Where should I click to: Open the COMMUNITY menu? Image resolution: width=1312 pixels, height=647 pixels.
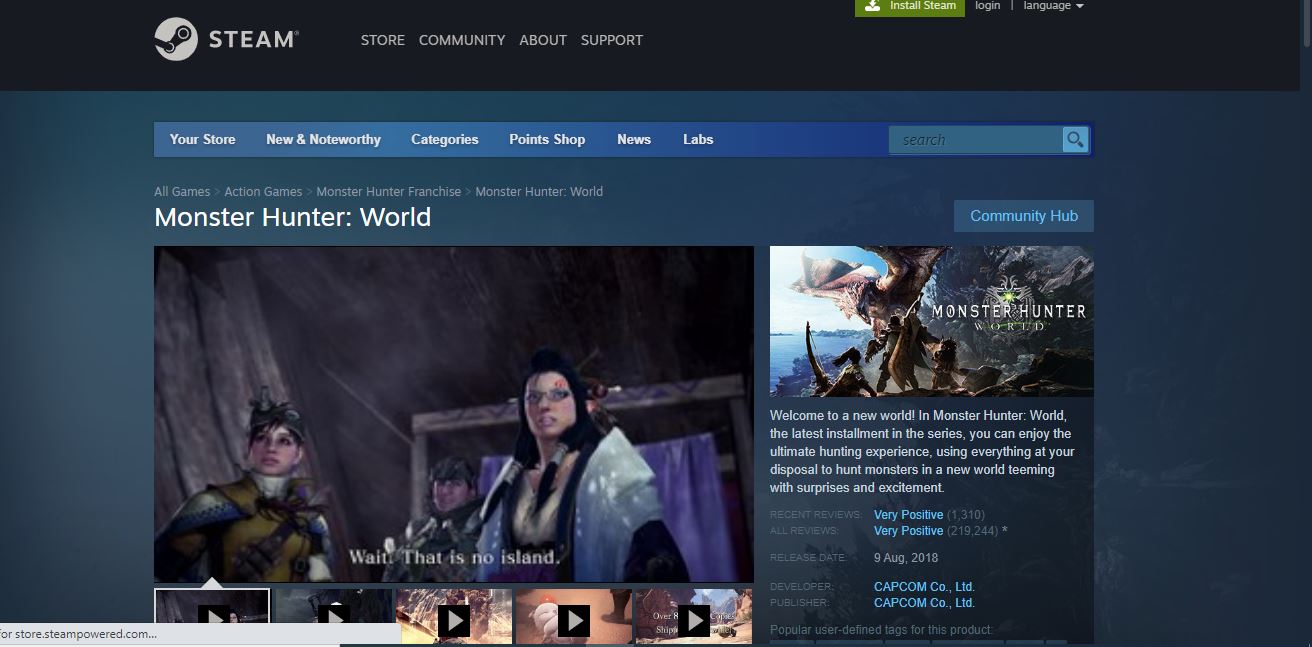click(x=462, y=40)
